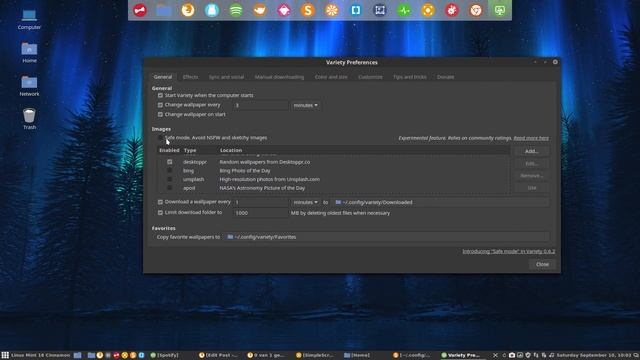This screenshot has height=360, width=640.
Task: Select the General tab
Action: pos(162,77)
